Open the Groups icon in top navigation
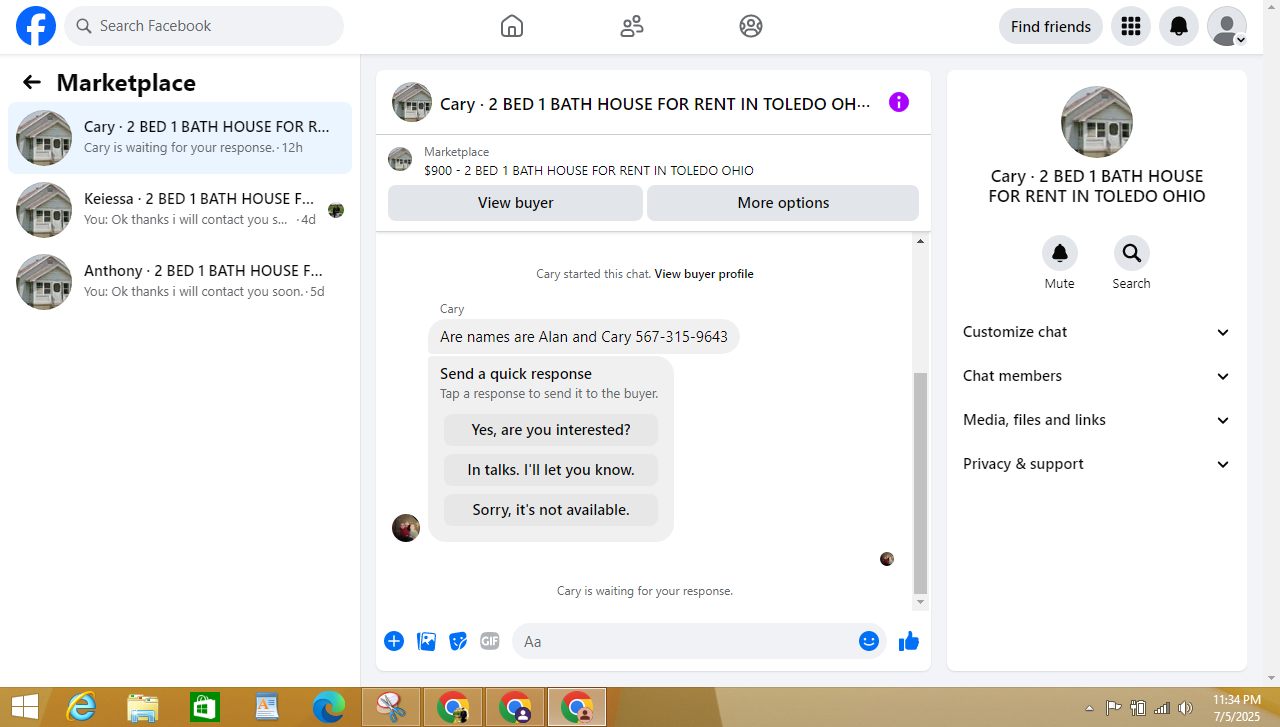 pyautogui.click(x=751, y=26)
